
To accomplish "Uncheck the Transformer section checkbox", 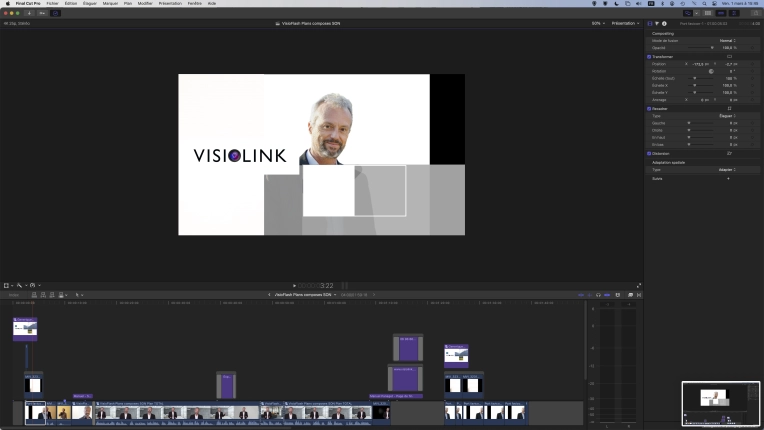I will (x=649, y=56).
